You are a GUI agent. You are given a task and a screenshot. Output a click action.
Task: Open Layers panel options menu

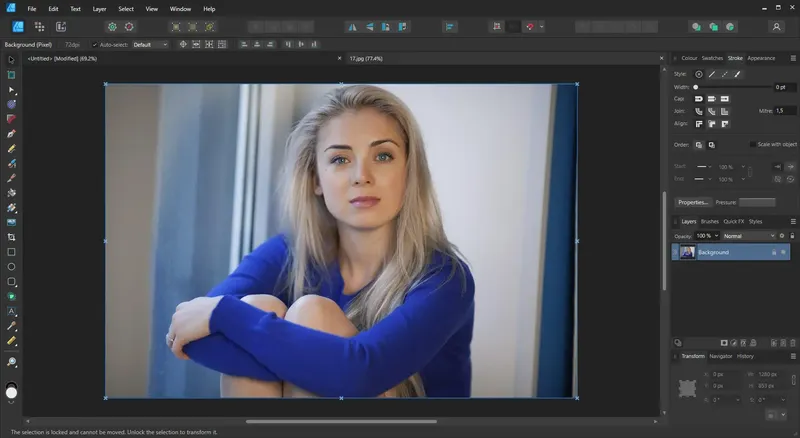click(793, 222)
